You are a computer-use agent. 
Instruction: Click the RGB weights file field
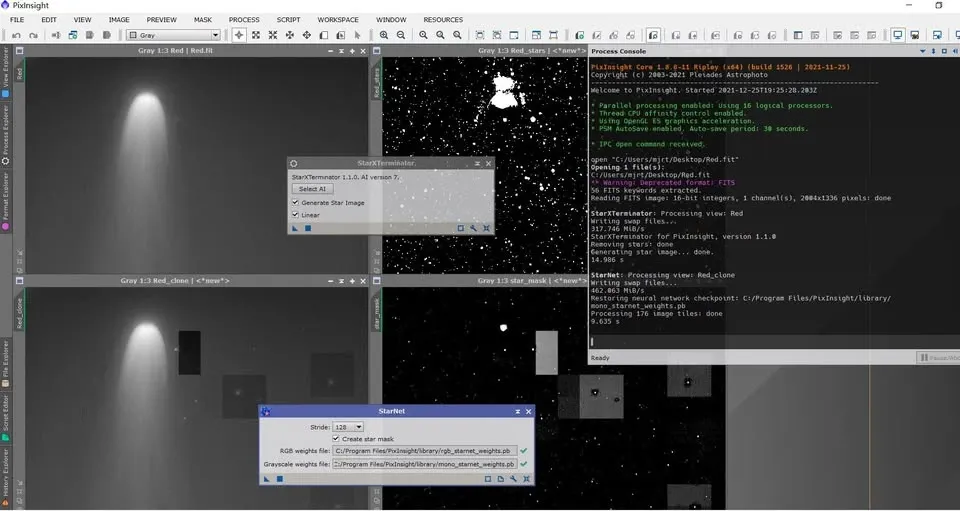[425, 451]
